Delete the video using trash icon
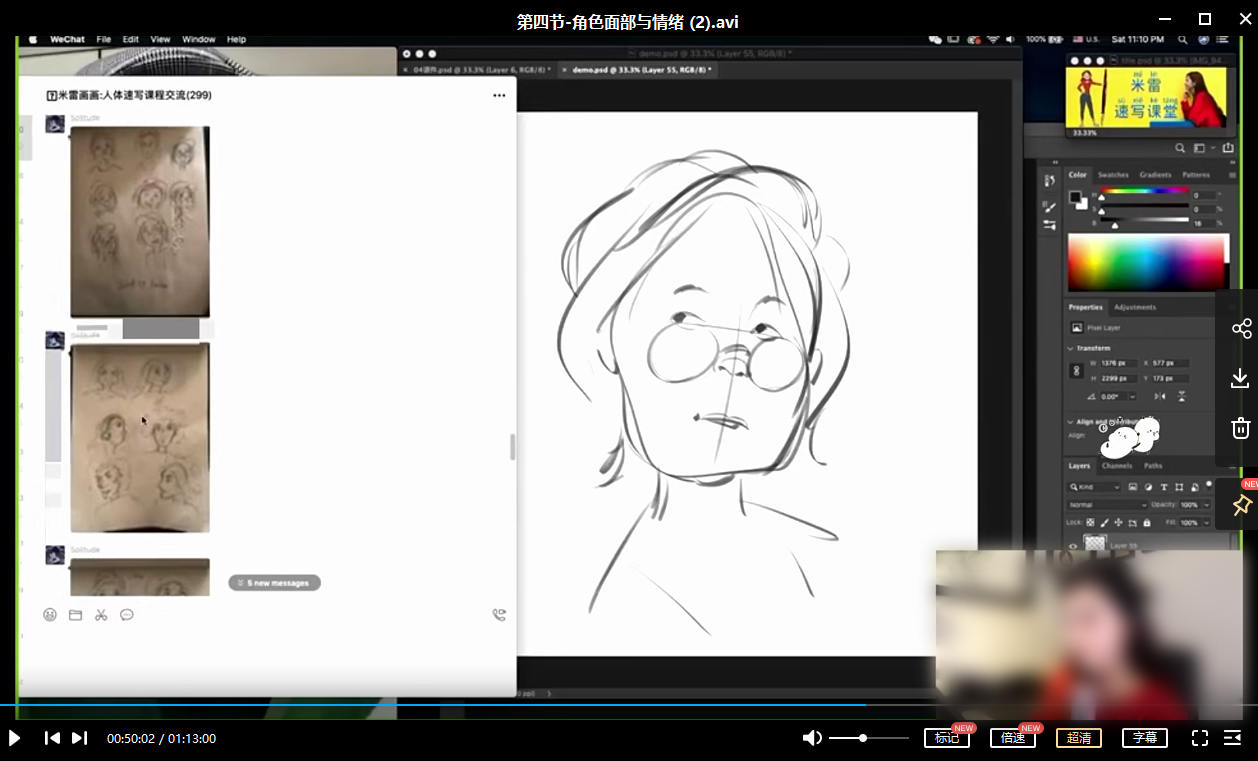Screen dimensions: 1258x761 coord(1240,428)
